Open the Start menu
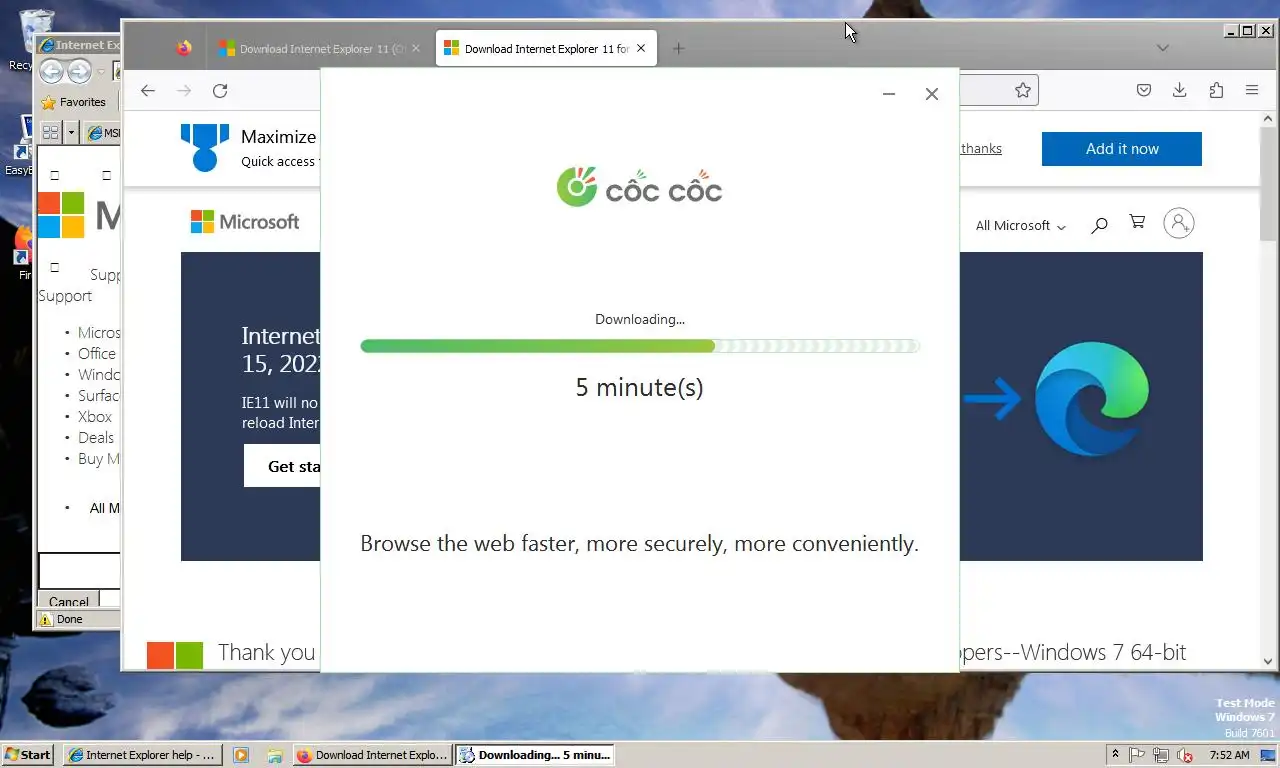This screenshot has width=1280, height=768. 28,755
